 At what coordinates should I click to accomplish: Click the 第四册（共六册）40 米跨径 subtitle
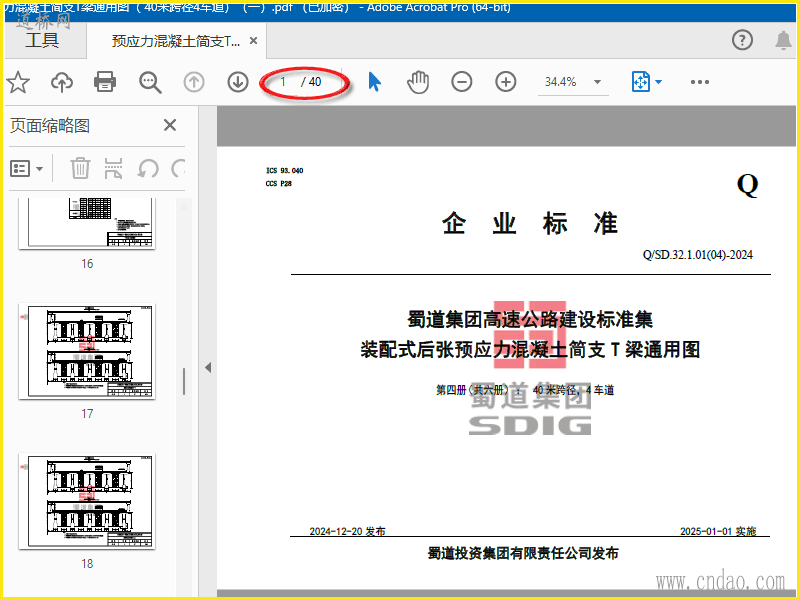click(x=524, y=390)
